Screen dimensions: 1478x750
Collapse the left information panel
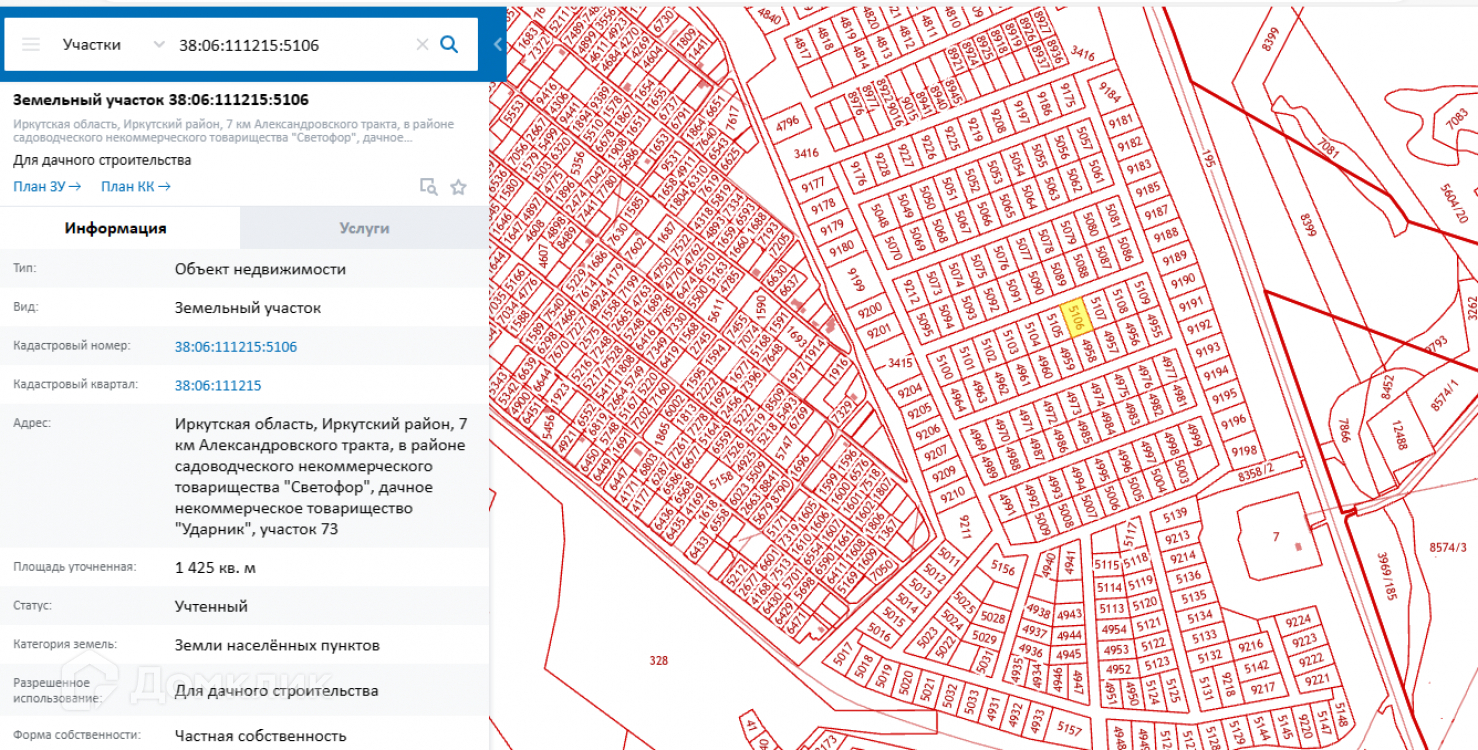click(497, 44)
